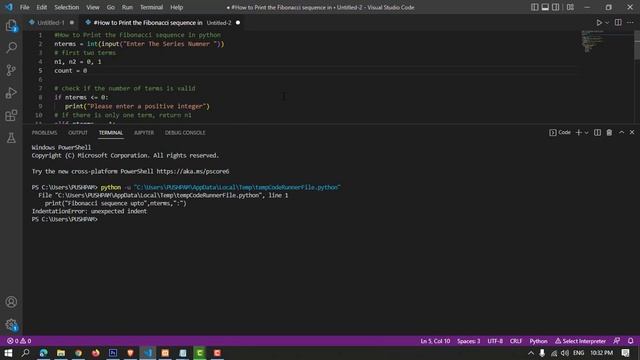The image size is (640, 360).
Task: Close the unsaved Untitled-1 tab dot
Action: coord(72,23)
